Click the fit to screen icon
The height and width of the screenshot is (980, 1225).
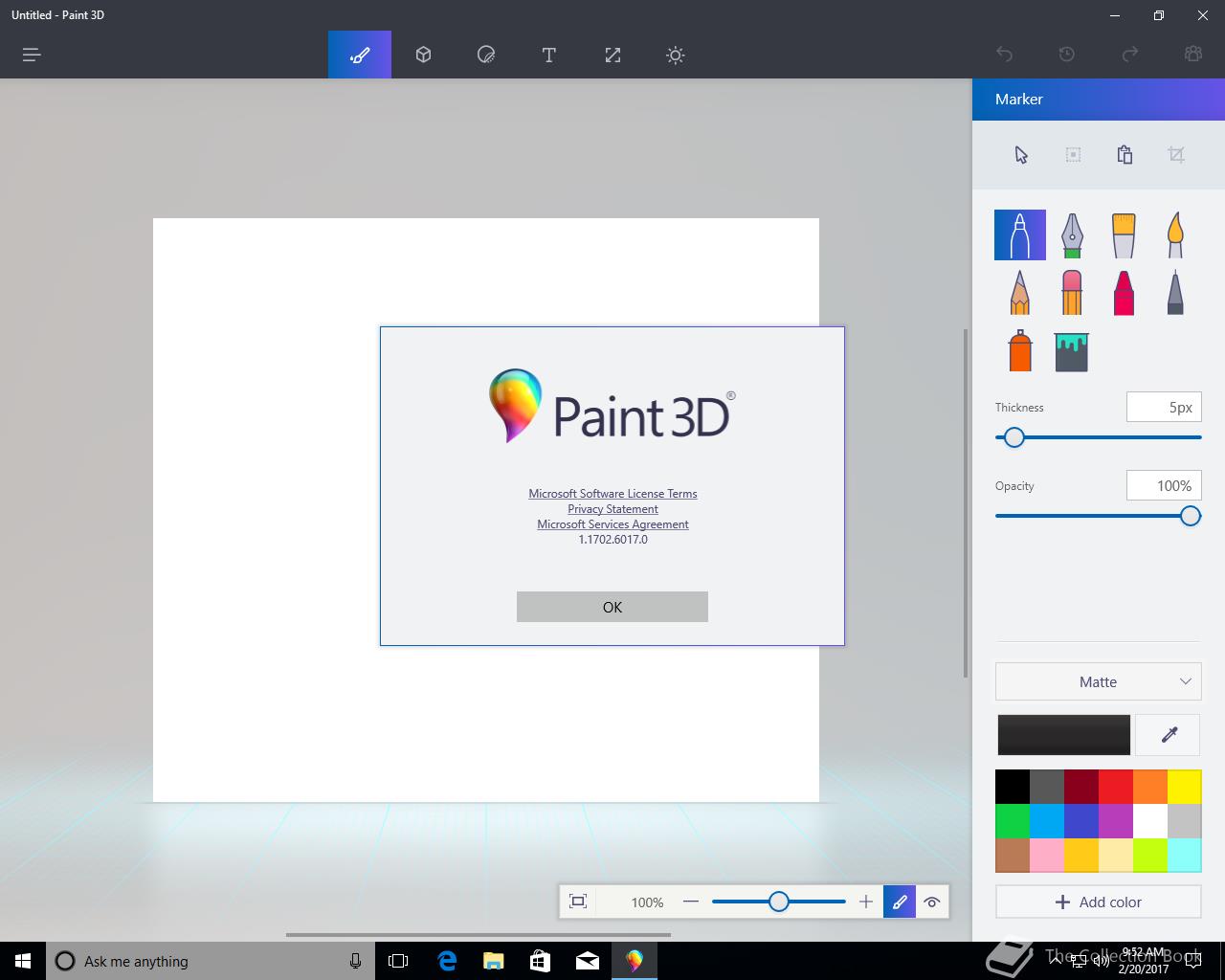pos(578,902)
